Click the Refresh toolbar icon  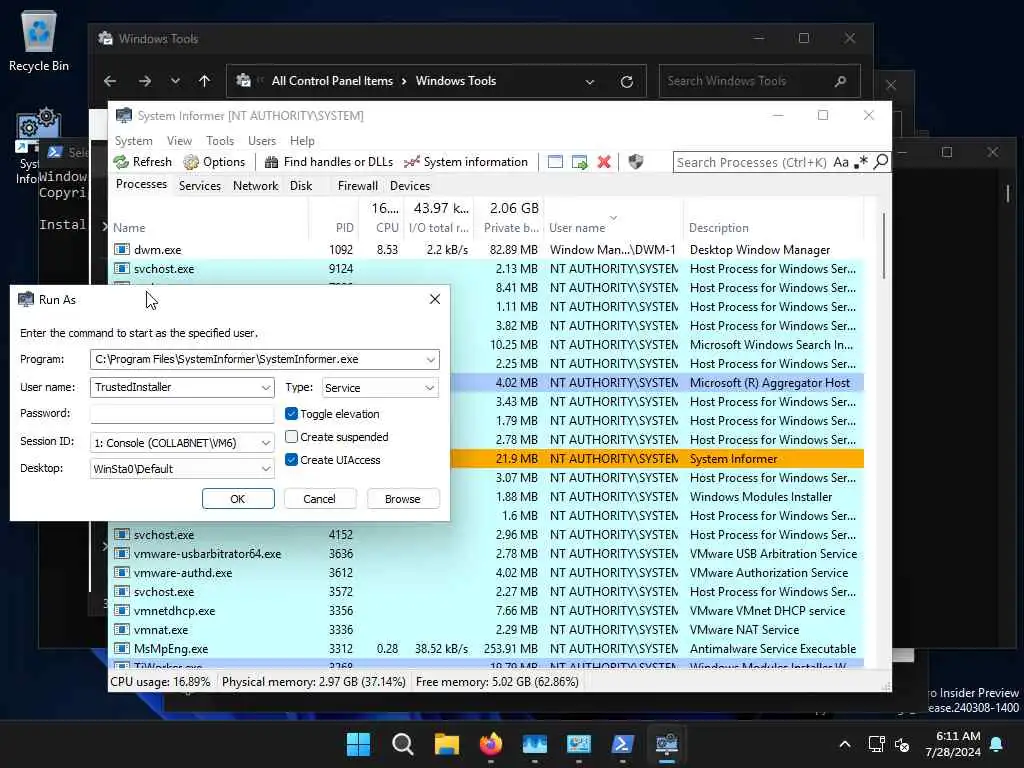pyautogui.click(x=121, y=162)
